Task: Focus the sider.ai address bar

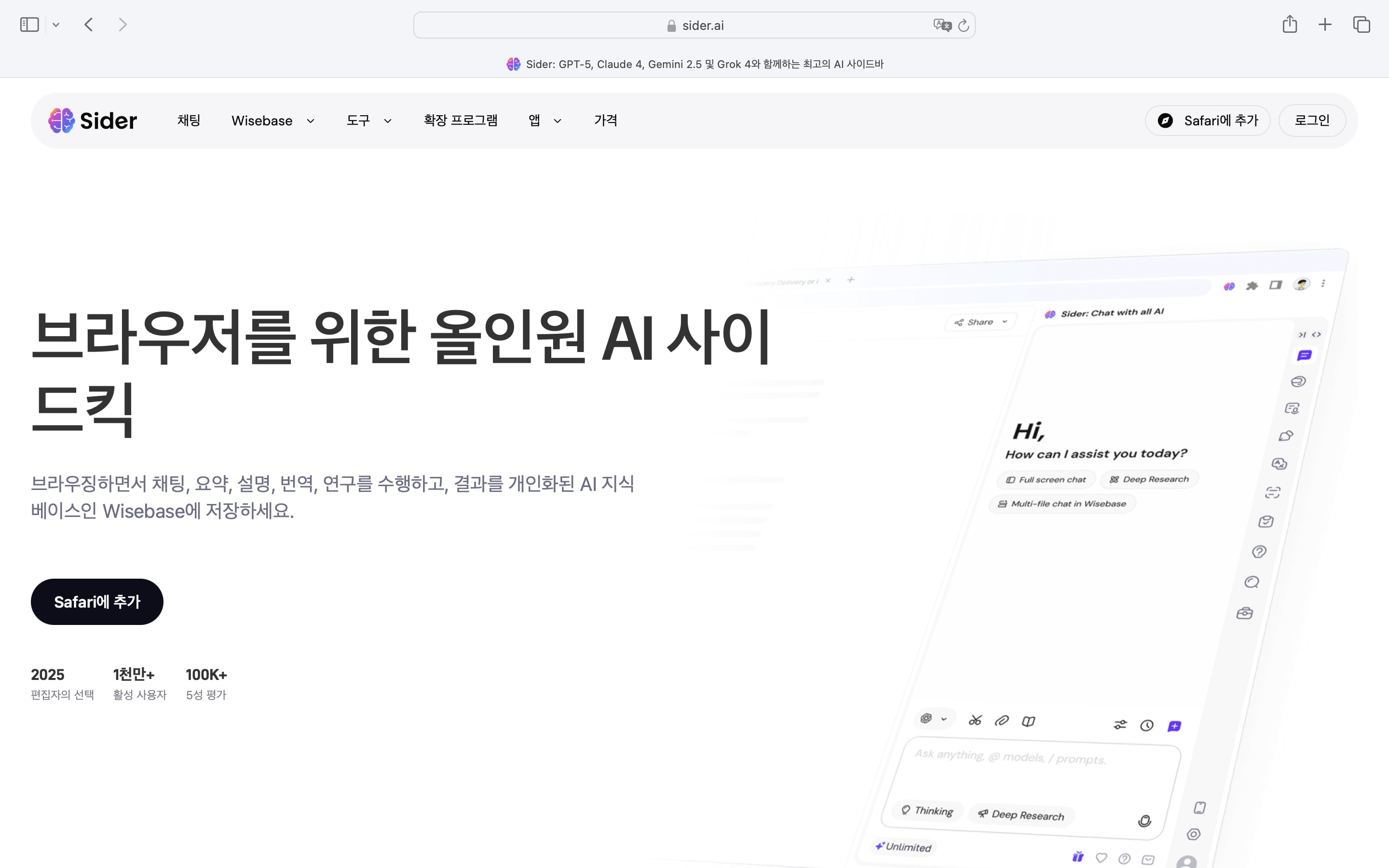Action: point(694,25)
